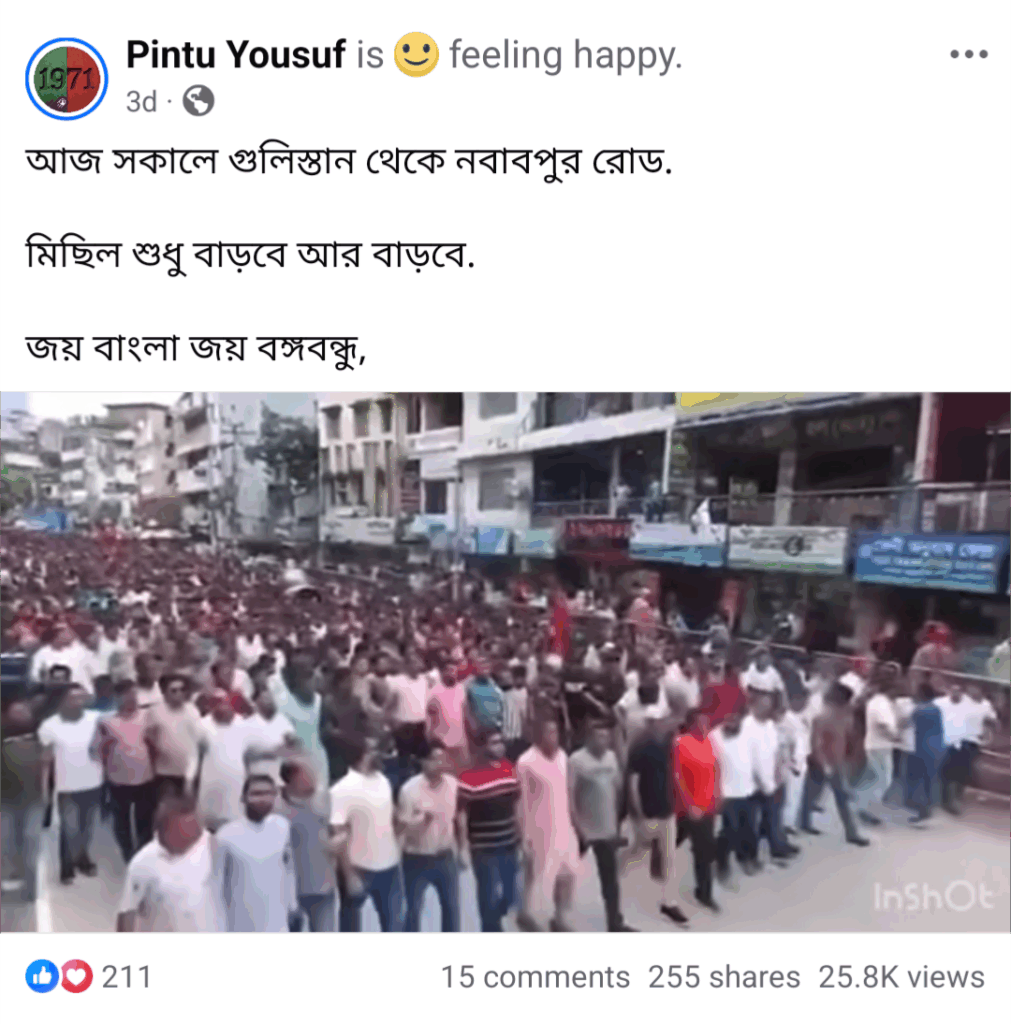Click the globe public audience icon
This screenshot has width=1011, height=1024.
tap(199, 101)
